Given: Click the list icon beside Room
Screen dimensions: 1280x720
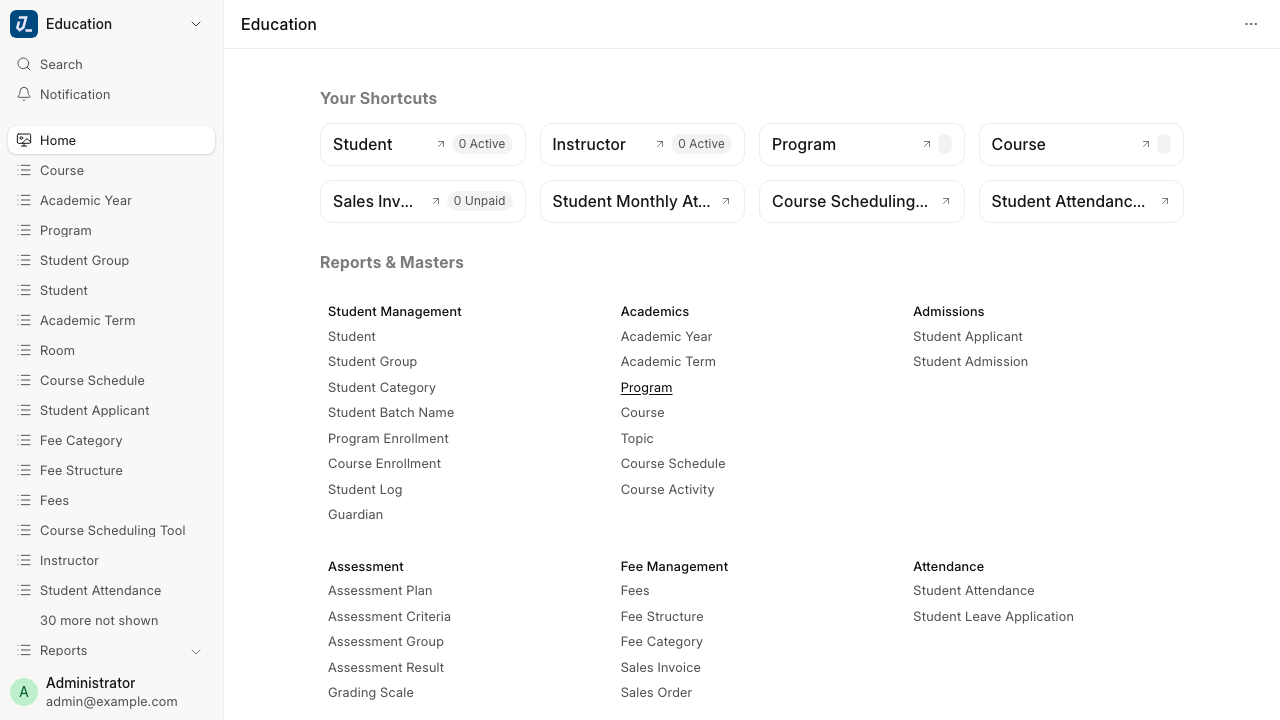Looking at the screenshot, I should coord(24,350).
